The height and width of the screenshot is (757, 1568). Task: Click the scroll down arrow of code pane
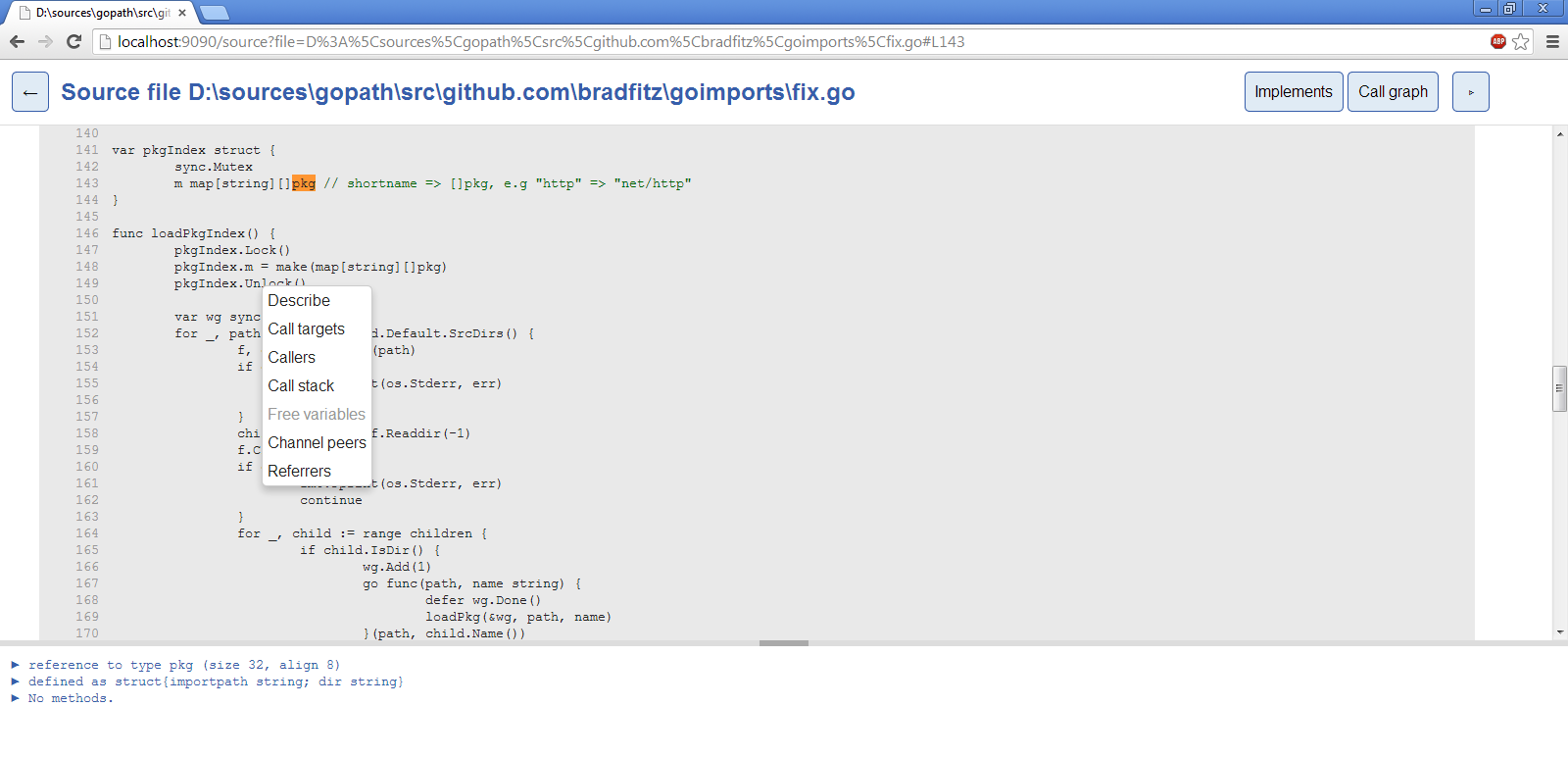click(x=1559, y=632)
